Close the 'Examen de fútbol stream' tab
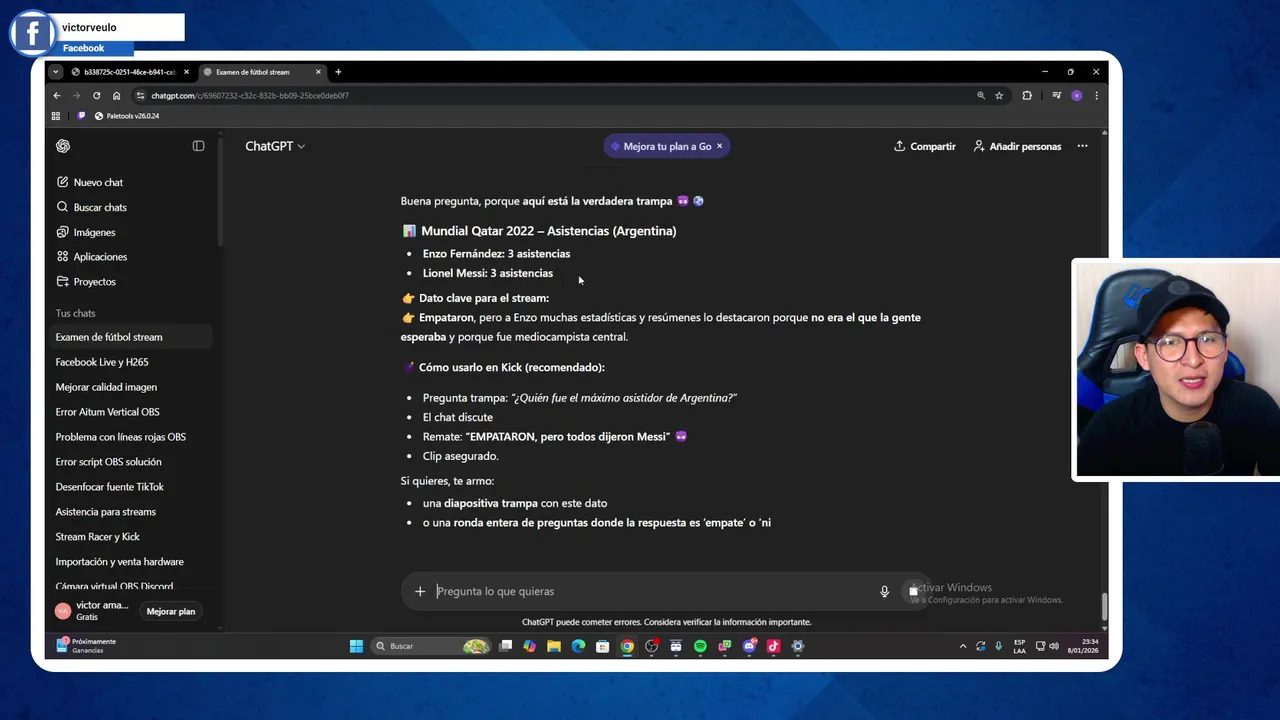Viewport: 1280px width, 720px height. pos(319,72)
